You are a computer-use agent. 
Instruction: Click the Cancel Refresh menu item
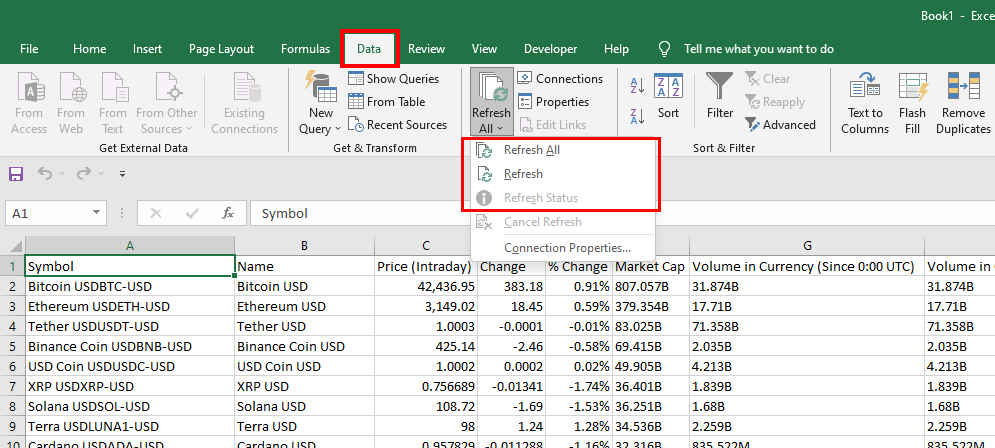point(562,222)
